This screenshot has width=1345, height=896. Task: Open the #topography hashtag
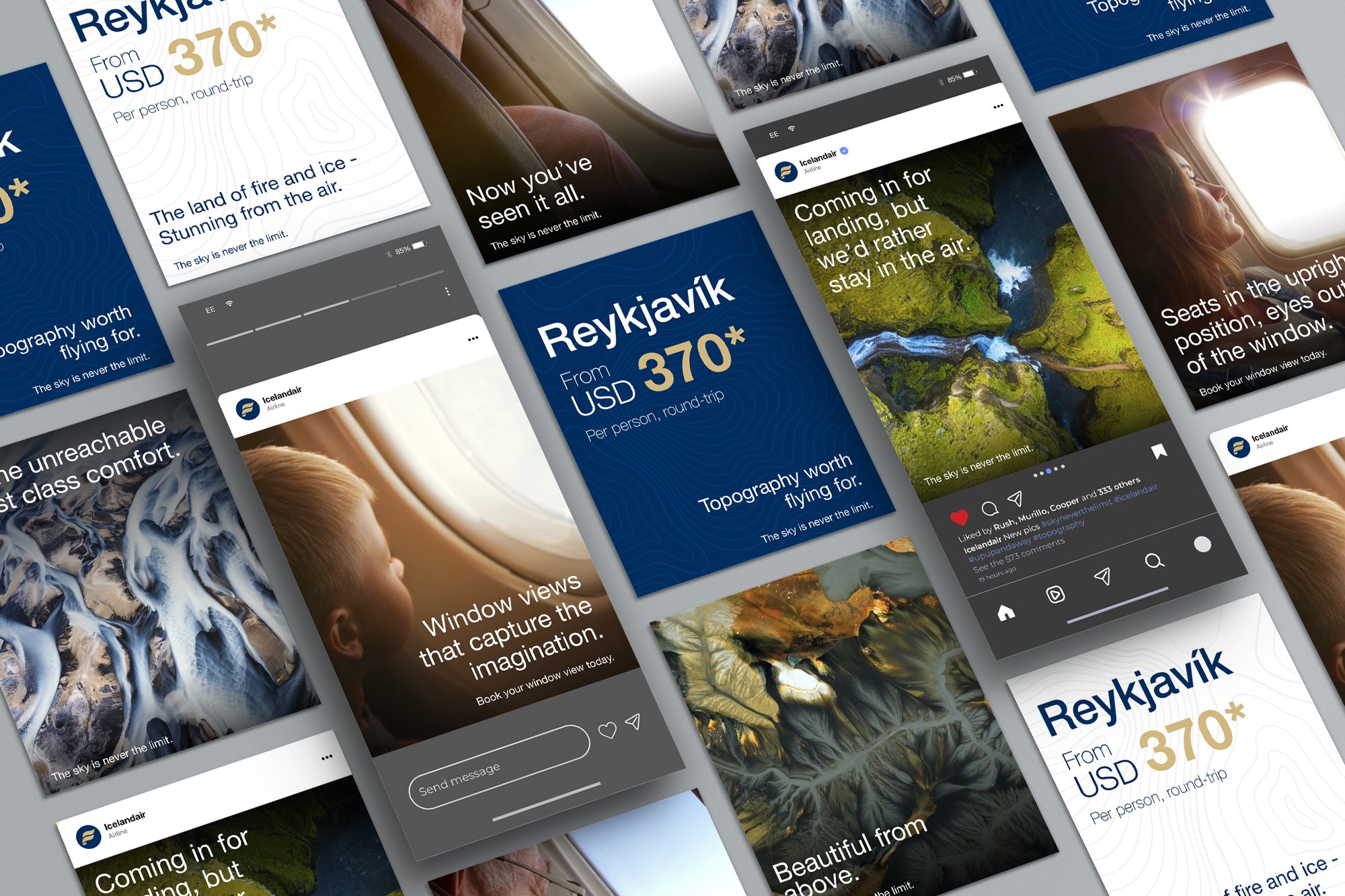[x=1059, y=531]
